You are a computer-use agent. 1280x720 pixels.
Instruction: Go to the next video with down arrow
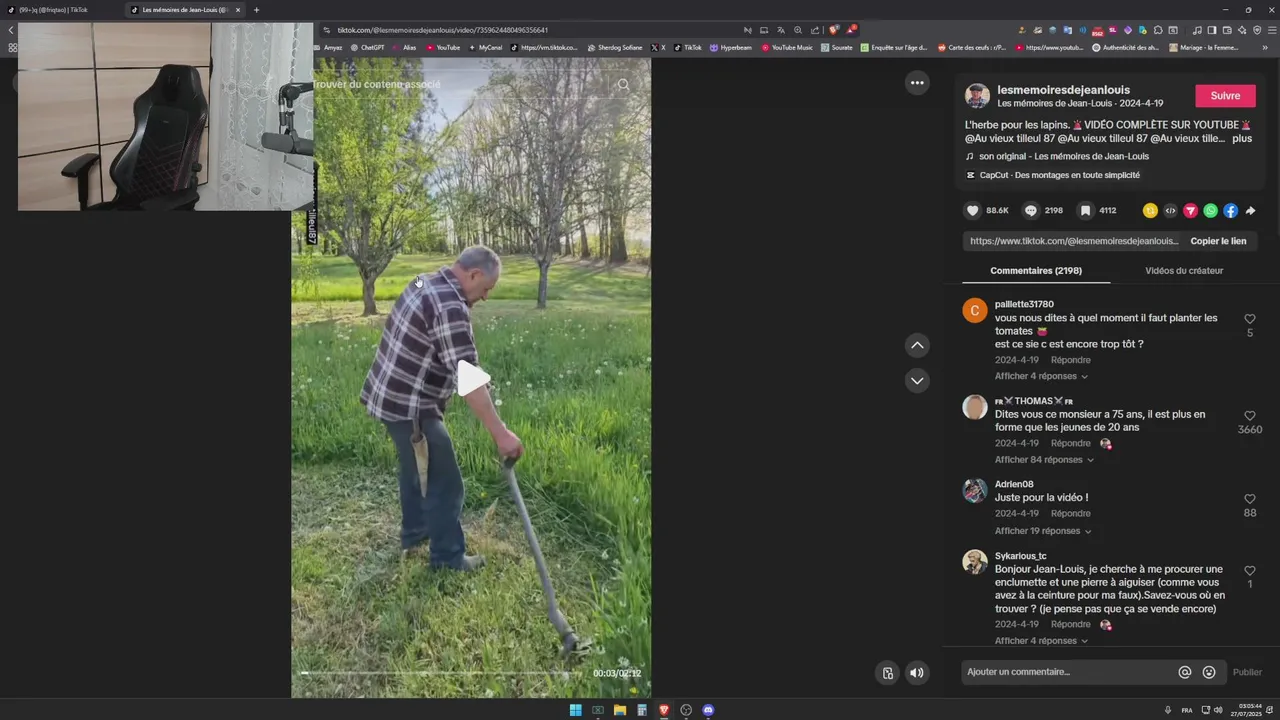(x=917, y=380)
